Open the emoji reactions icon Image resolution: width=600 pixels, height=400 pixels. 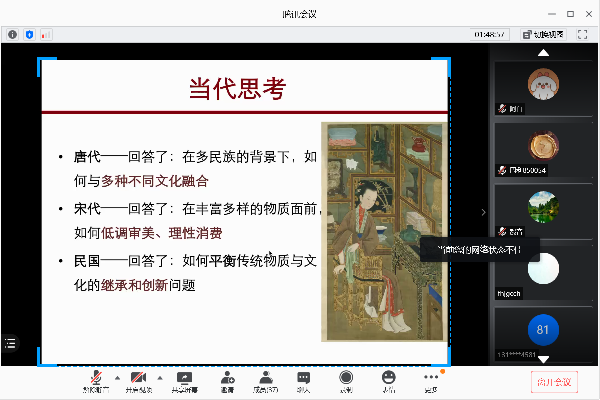388,377
